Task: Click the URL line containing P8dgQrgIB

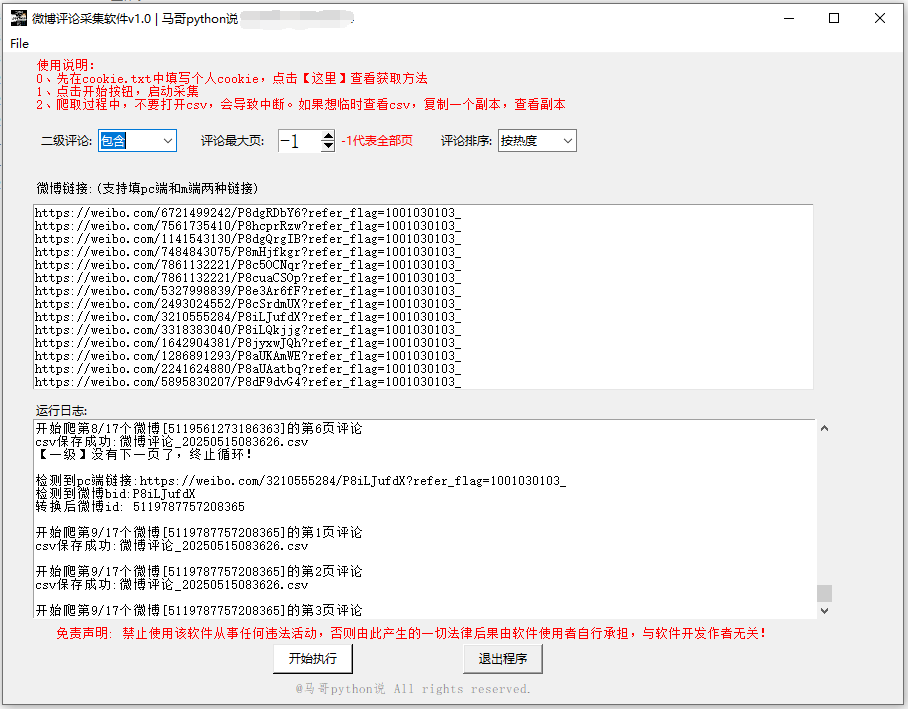Action: [248, 239]
